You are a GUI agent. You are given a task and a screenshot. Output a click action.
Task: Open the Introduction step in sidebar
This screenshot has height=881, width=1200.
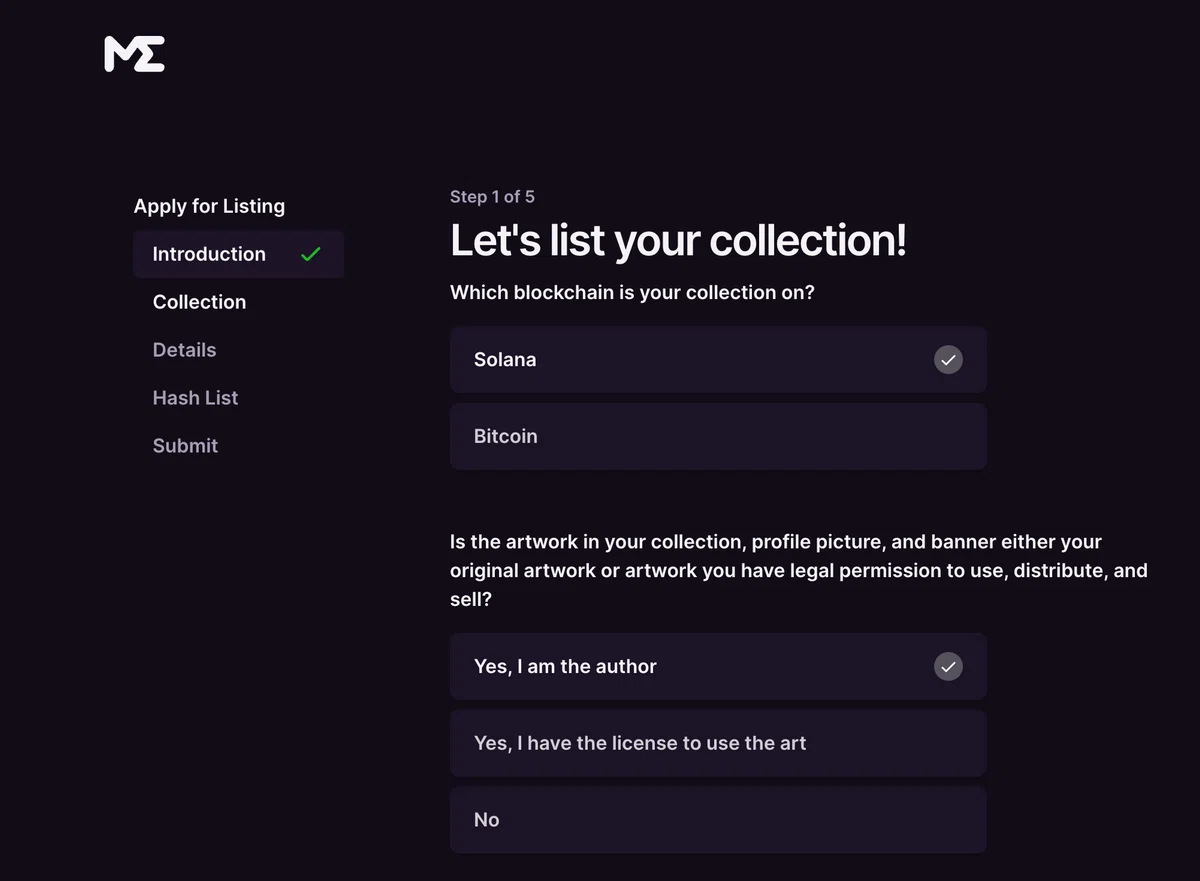pyautogui.click(x=238, y=254)
